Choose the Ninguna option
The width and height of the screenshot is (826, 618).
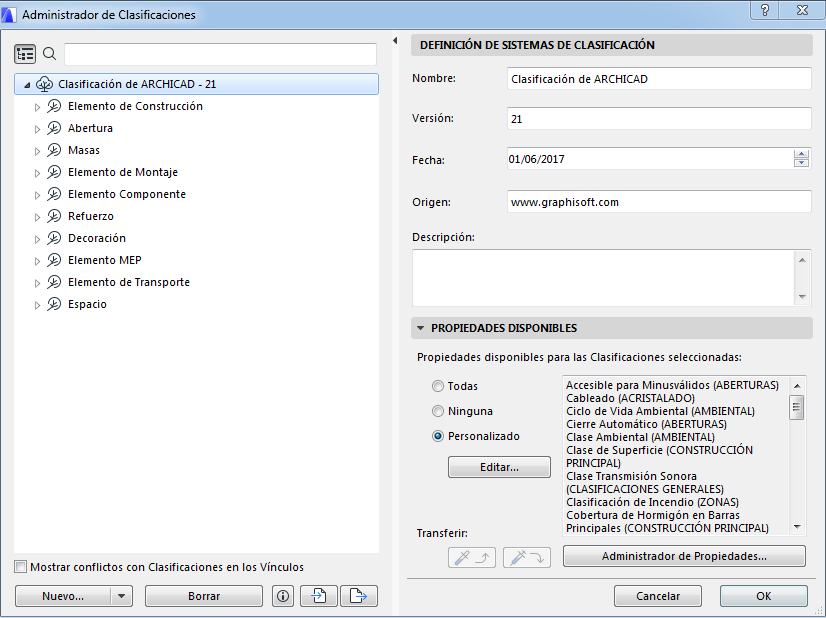[x=438, y=410]
